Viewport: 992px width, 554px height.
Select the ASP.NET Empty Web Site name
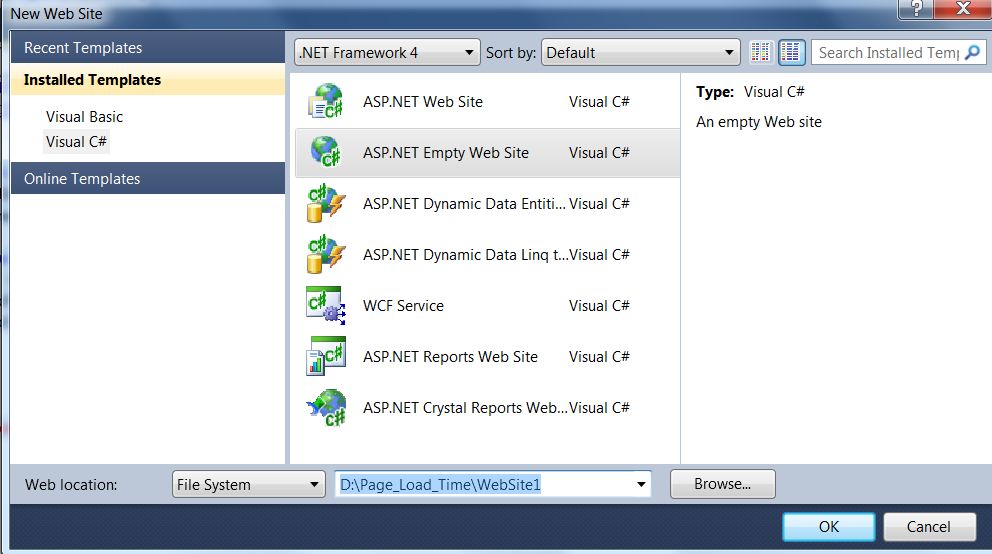(445, 152)
